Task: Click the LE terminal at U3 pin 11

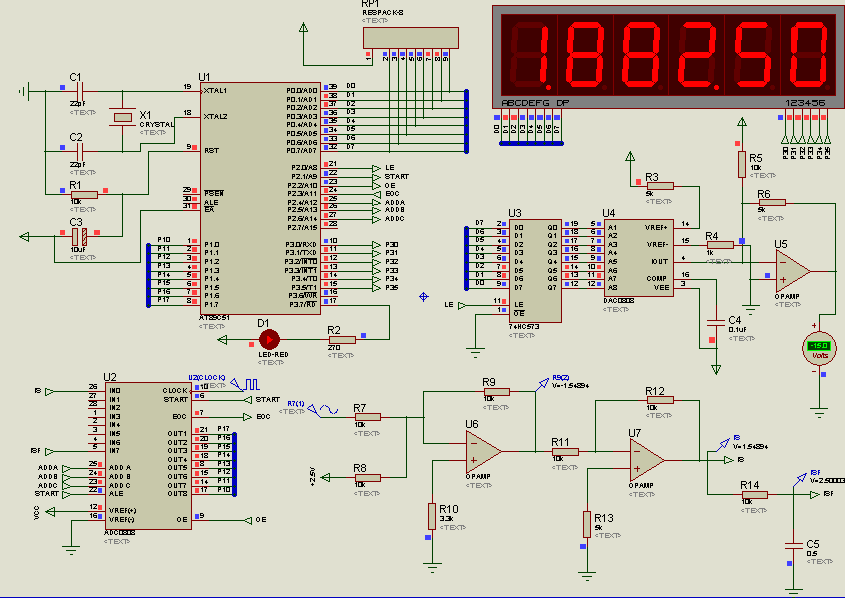Action: tap(455, 305)
